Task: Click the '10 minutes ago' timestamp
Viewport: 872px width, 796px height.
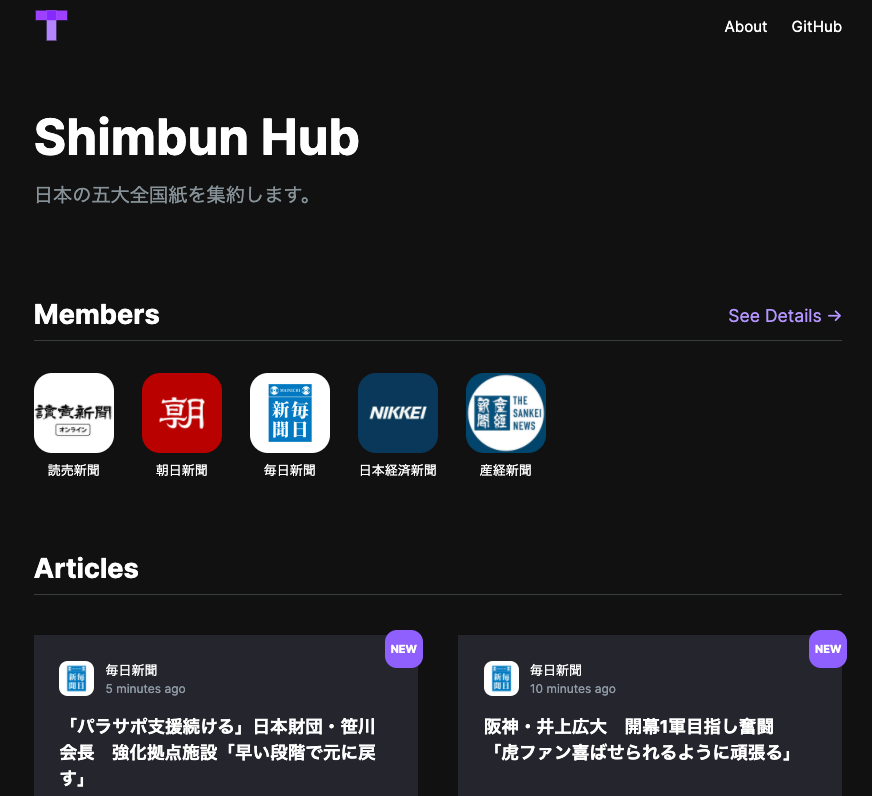Action: (573, 689)
